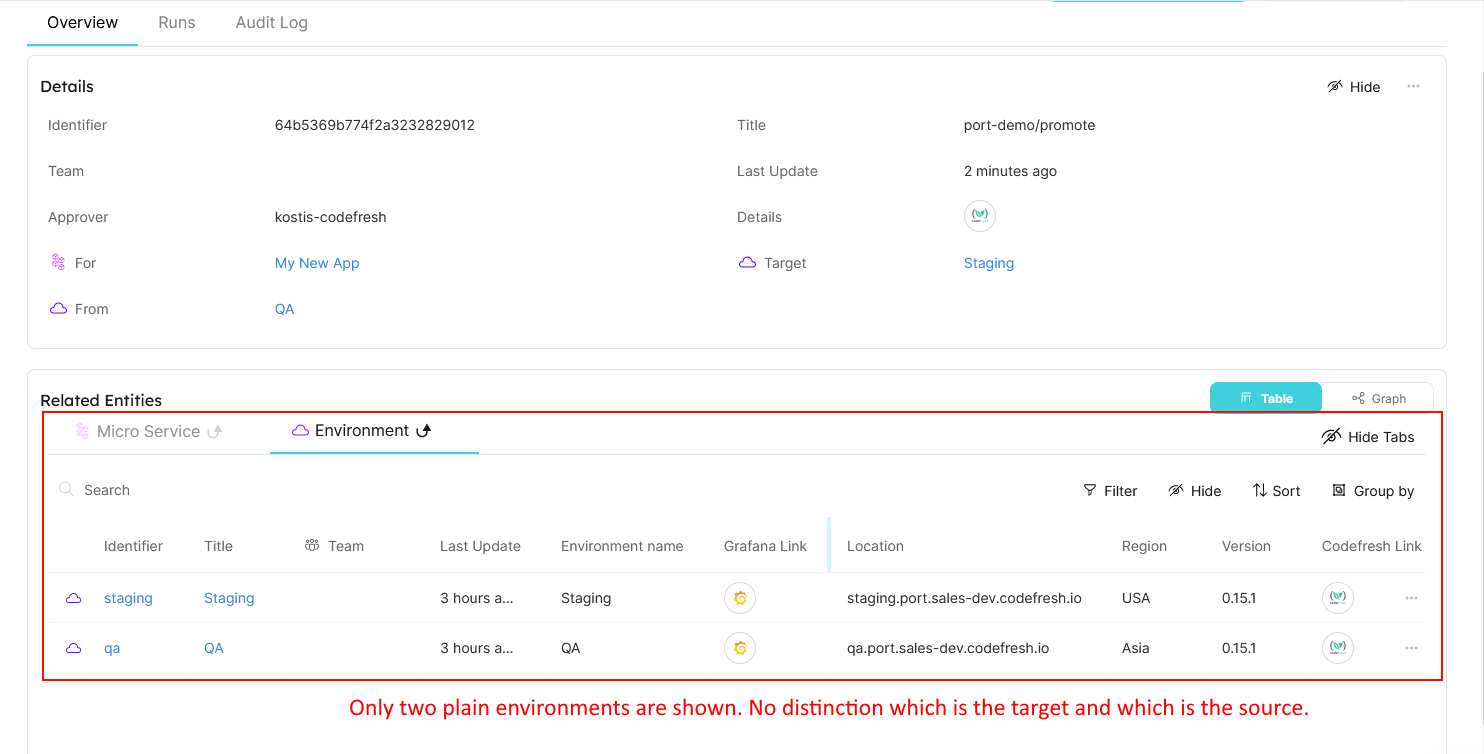Click qa.port.sales-dev.codefresh.io location cell
The image size is (1484, 754).
tap(948, 648)
